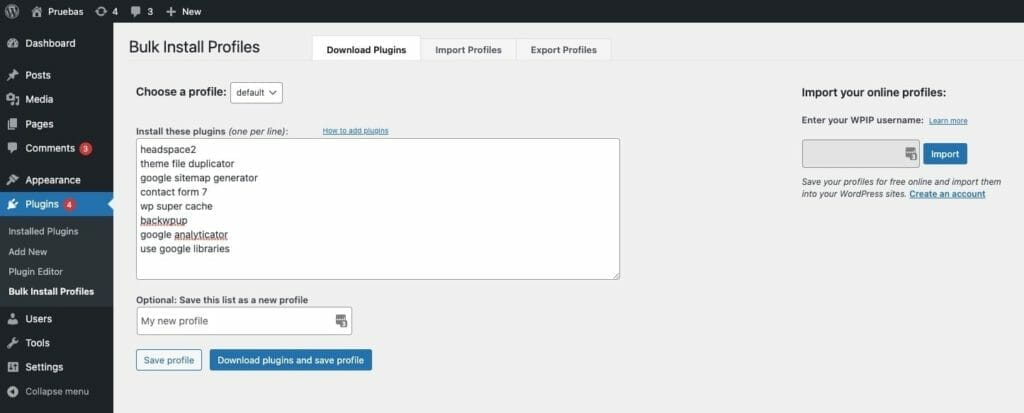
Task: Open the Posts menu
Action: point(38,75)
